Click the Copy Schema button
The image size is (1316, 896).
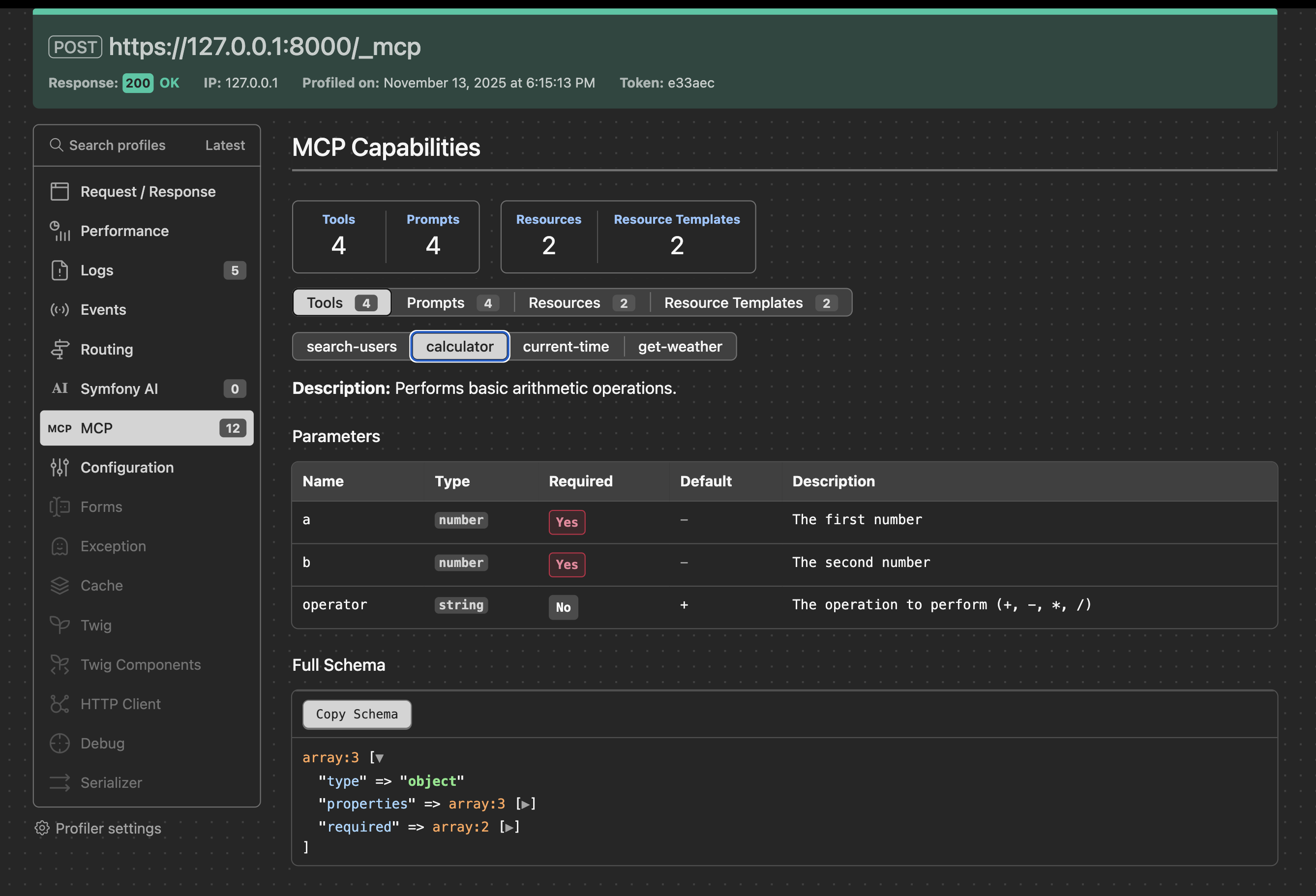(356, 714)
